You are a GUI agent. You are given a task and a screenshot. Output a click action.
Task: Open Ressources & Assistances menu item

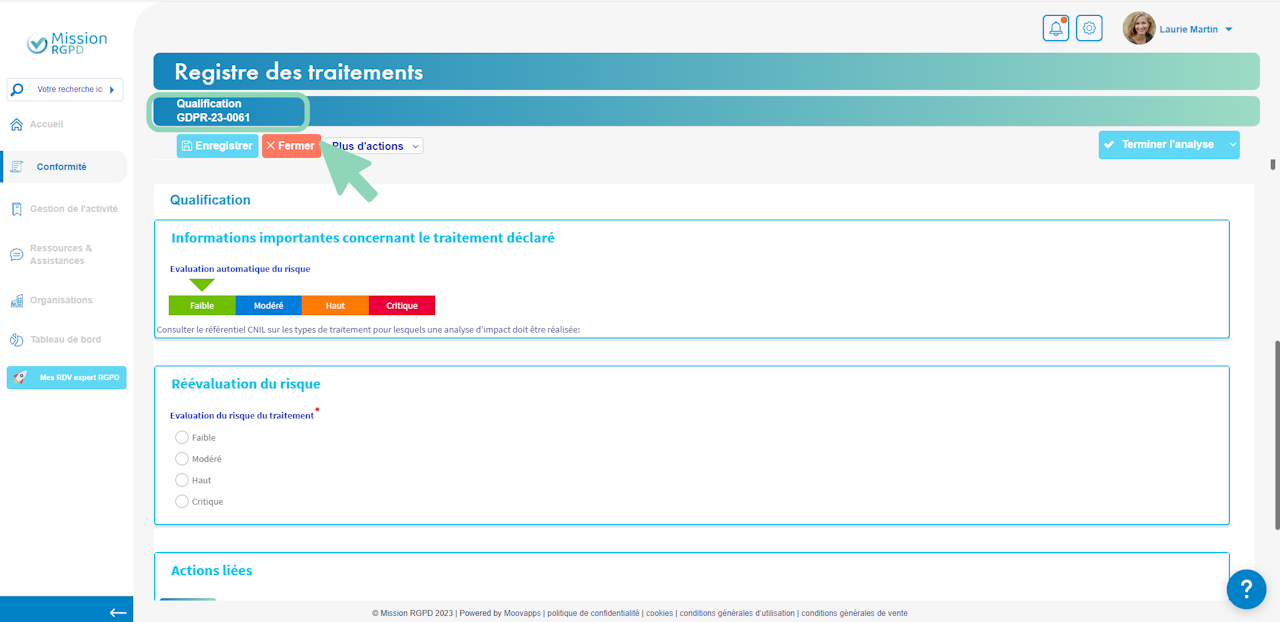65,254
